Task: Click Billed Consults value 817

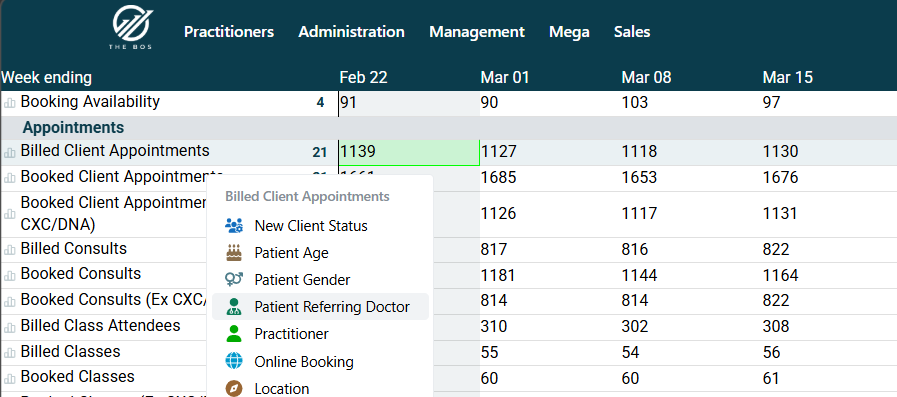Action: click(494, 250)
